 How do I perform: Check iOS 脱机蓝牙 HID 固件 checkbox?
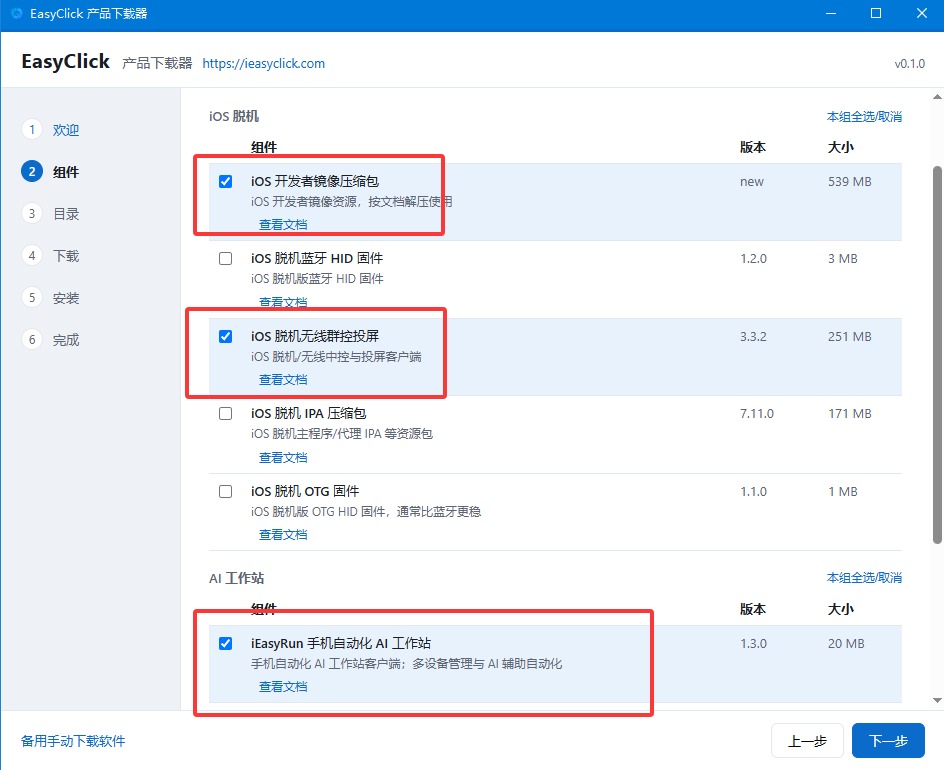pyautogui.click(x=225, y=258)
